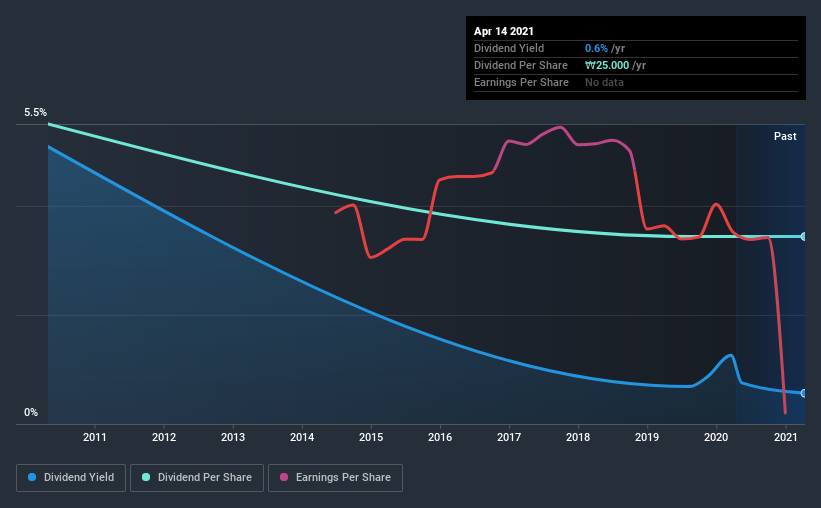Click the 2015 x-axis year label

pyautogui.click(x=371, y=437)
